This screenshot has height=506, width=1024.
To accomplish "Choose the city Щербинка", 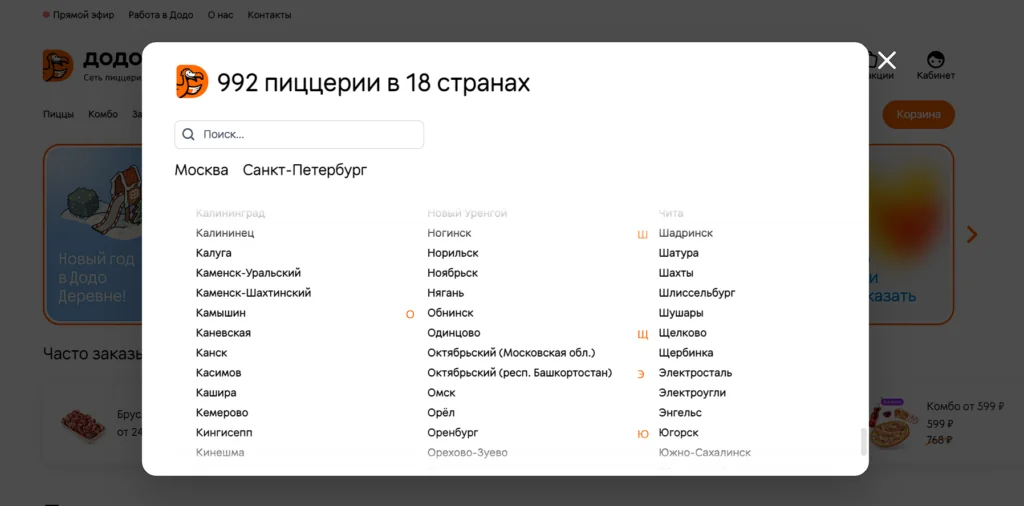I will [x=686, y=353].
